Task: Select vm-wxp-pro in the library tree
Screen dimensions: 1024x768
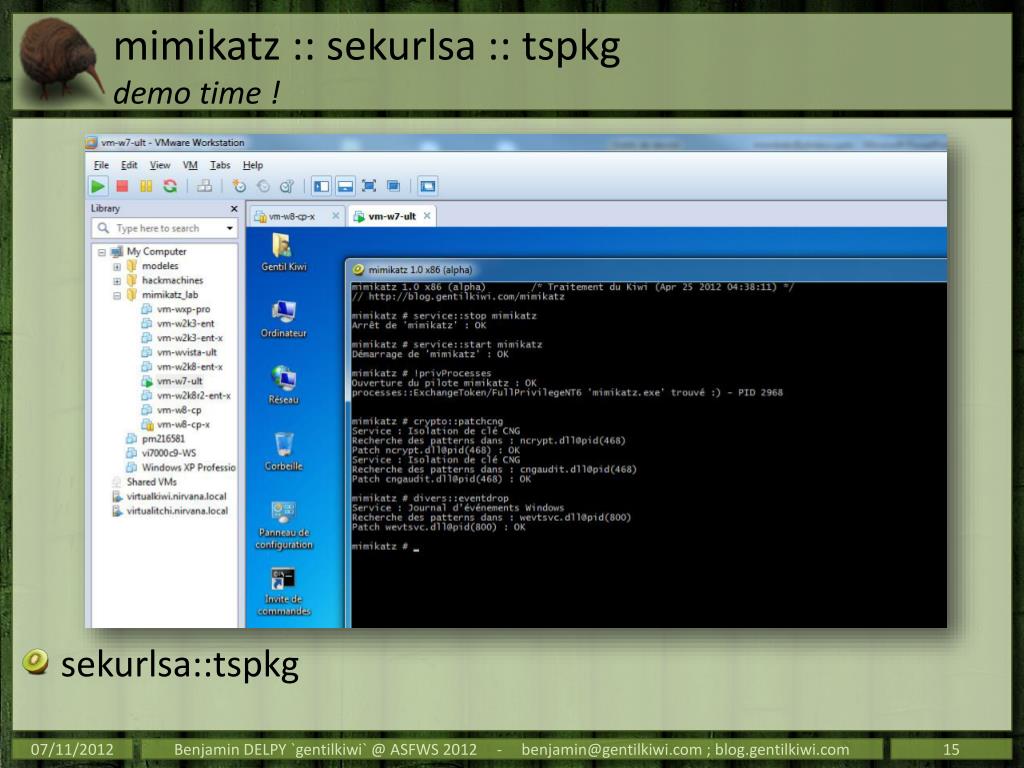Action: 184,309
